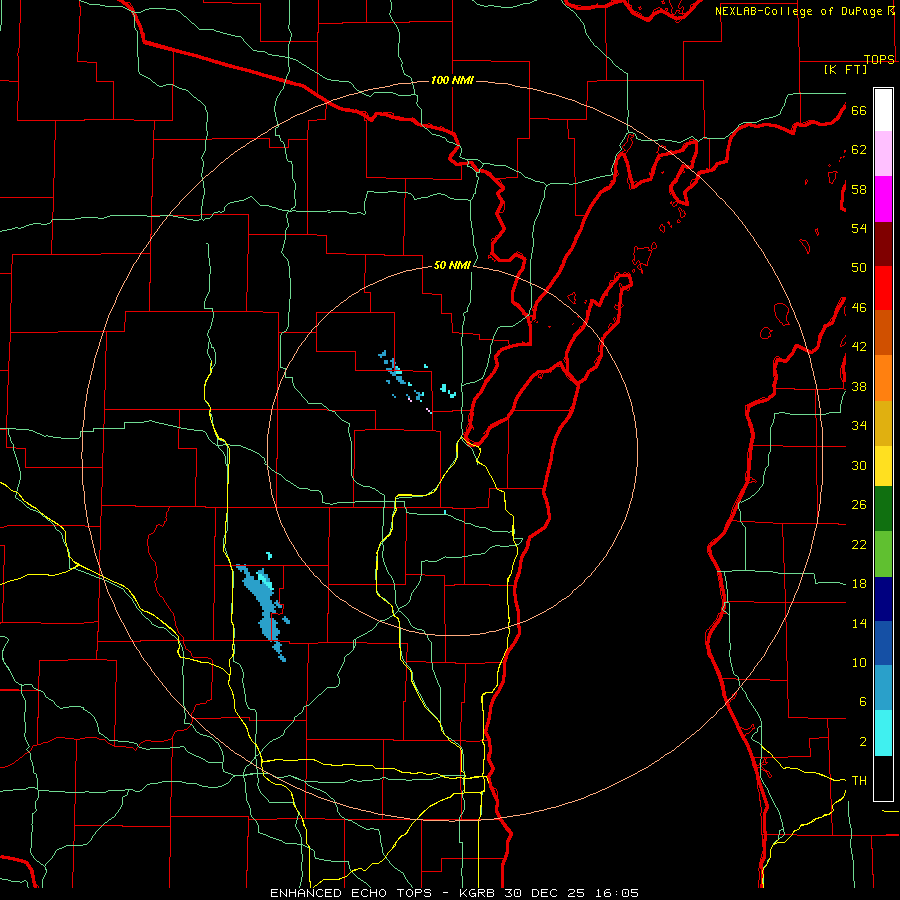This screenshot has width=900, height=900.
Task: Click the KGRB radar site identifier
Action: (479, 893)
